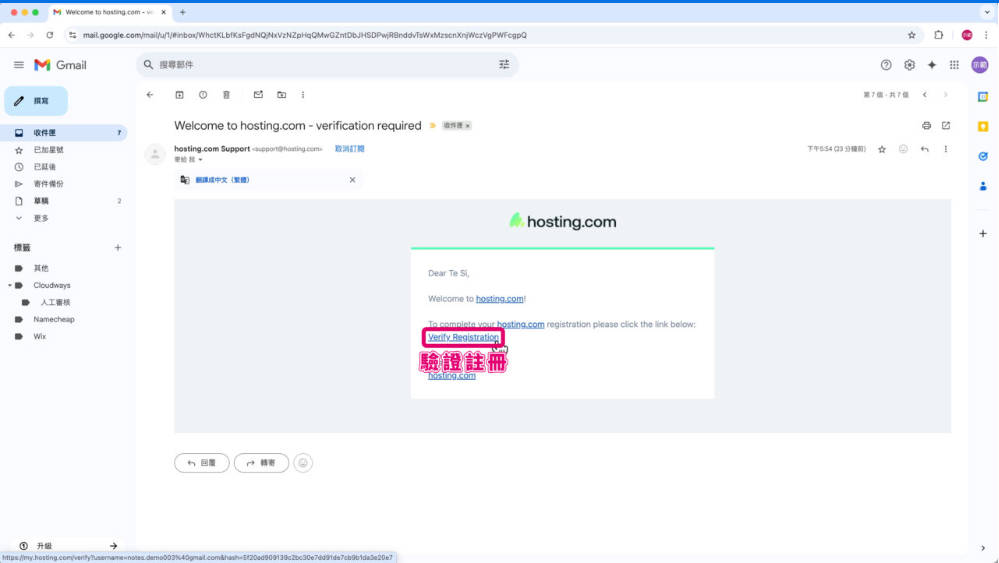Click translate to Chinese link
Screen dimensions: 999x563
click(x=222, y=180)
